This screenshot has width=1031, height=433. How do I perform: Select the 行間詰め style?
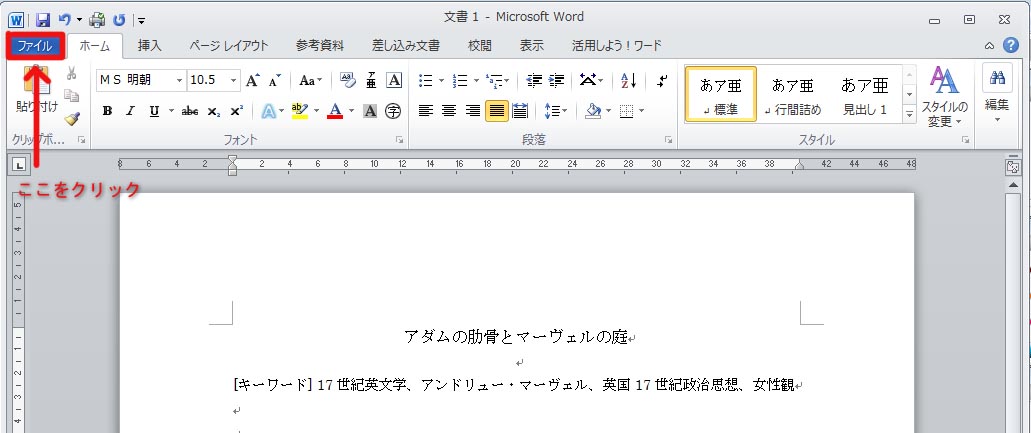(x=792, y=94)
